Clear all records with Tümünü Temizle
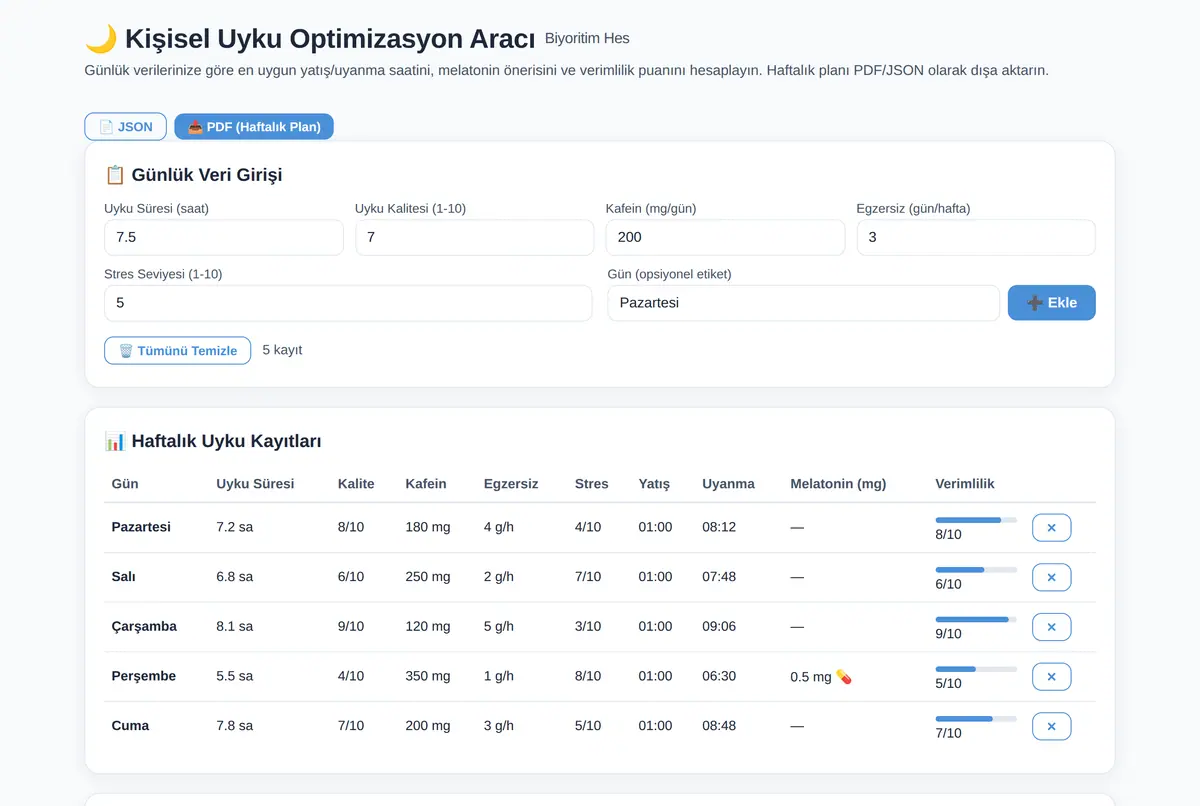 click(177, 350)
